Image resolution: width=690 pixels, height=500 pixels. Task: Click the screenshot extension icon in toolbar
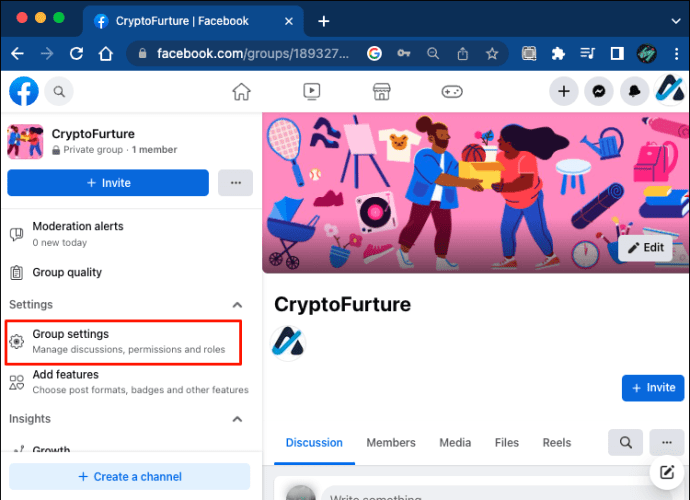click(529, 54)
